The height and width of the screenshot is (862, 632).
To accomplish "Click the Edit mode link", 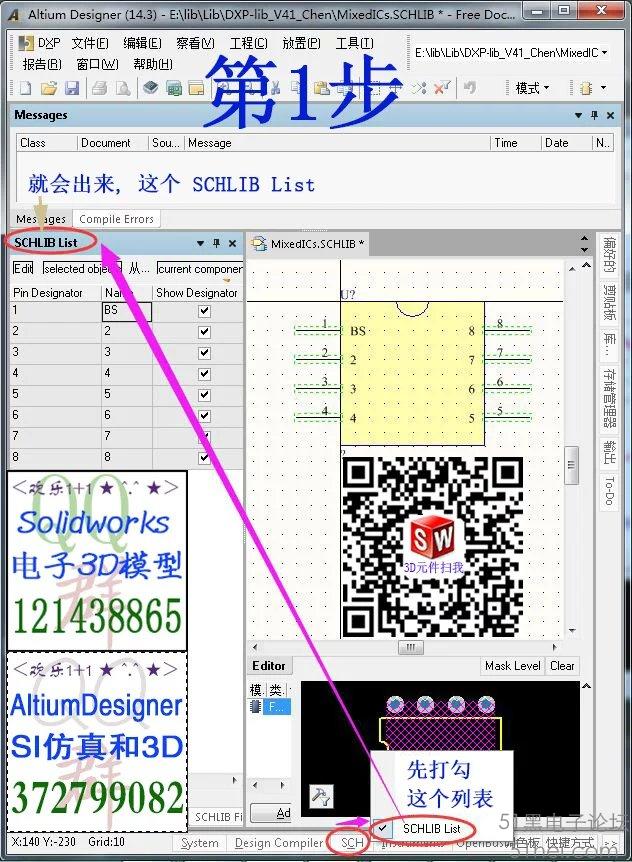I will (x=23, y=268).
